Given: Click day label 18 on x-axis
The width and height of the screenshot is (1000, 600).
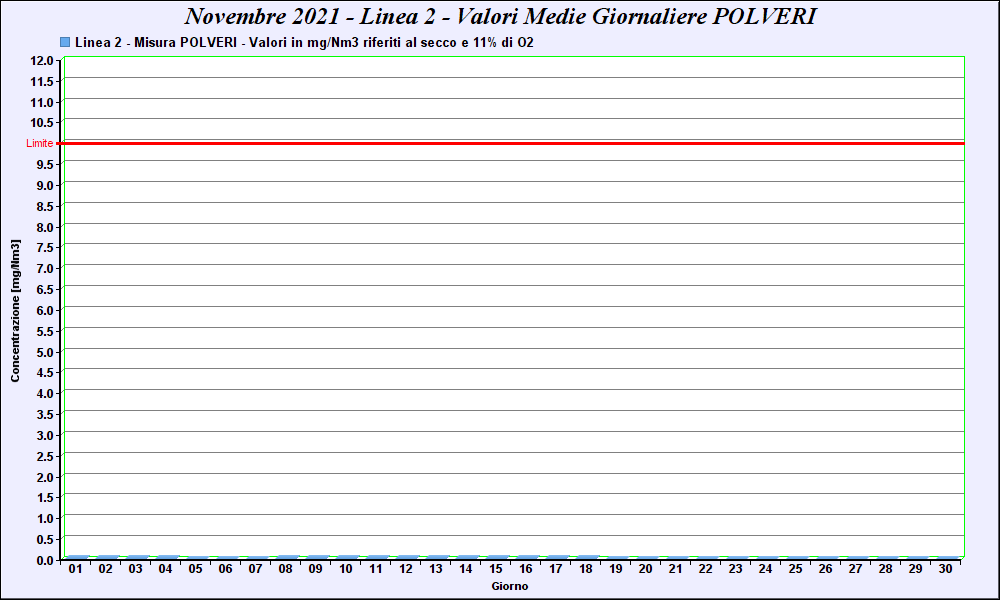Looking at the screenshot, I should [585, 569].
